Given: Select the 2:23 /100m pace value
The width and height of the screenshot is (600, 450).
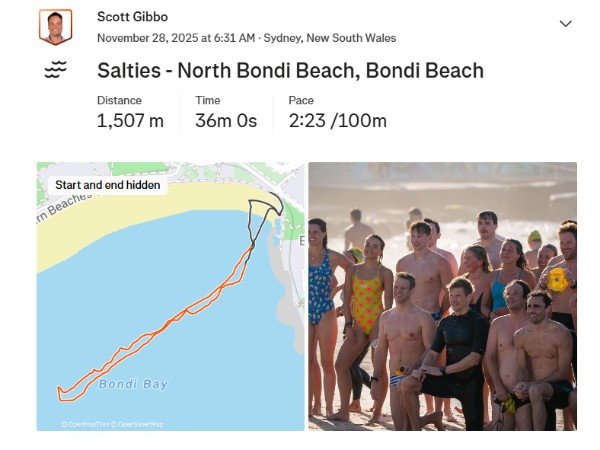Looking at the screenshot, I should [x=337, y=121].
